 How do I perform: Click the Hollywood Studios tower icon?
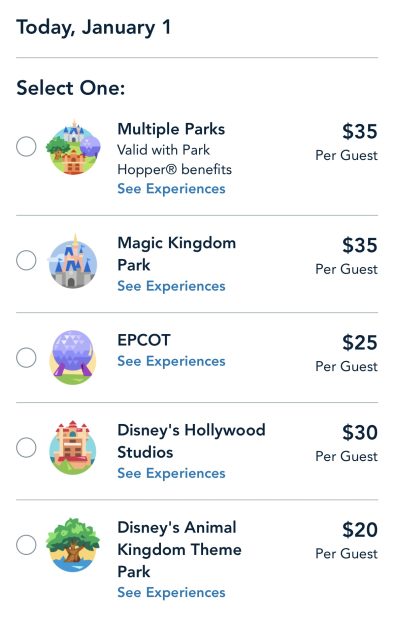click(73, 448)
